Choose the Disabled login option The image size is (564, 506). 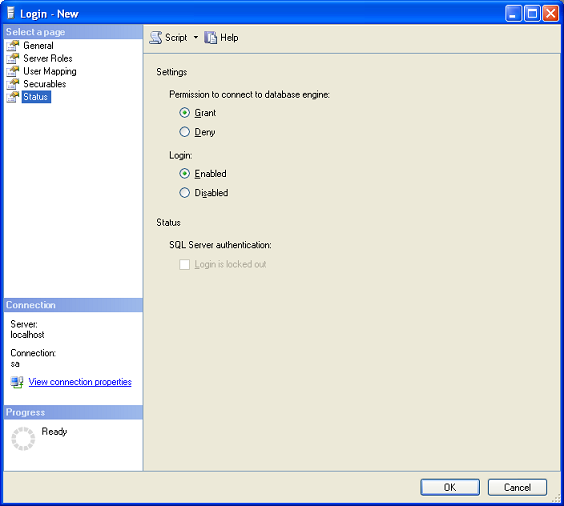pos(185,193)
